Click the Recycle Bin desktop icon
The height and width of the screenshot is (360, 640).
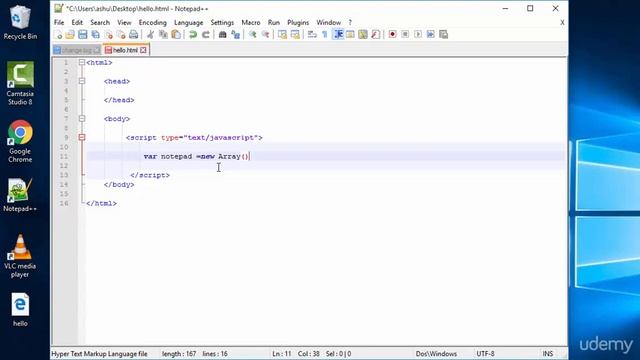pyautogui.click(x=20, y=23)
